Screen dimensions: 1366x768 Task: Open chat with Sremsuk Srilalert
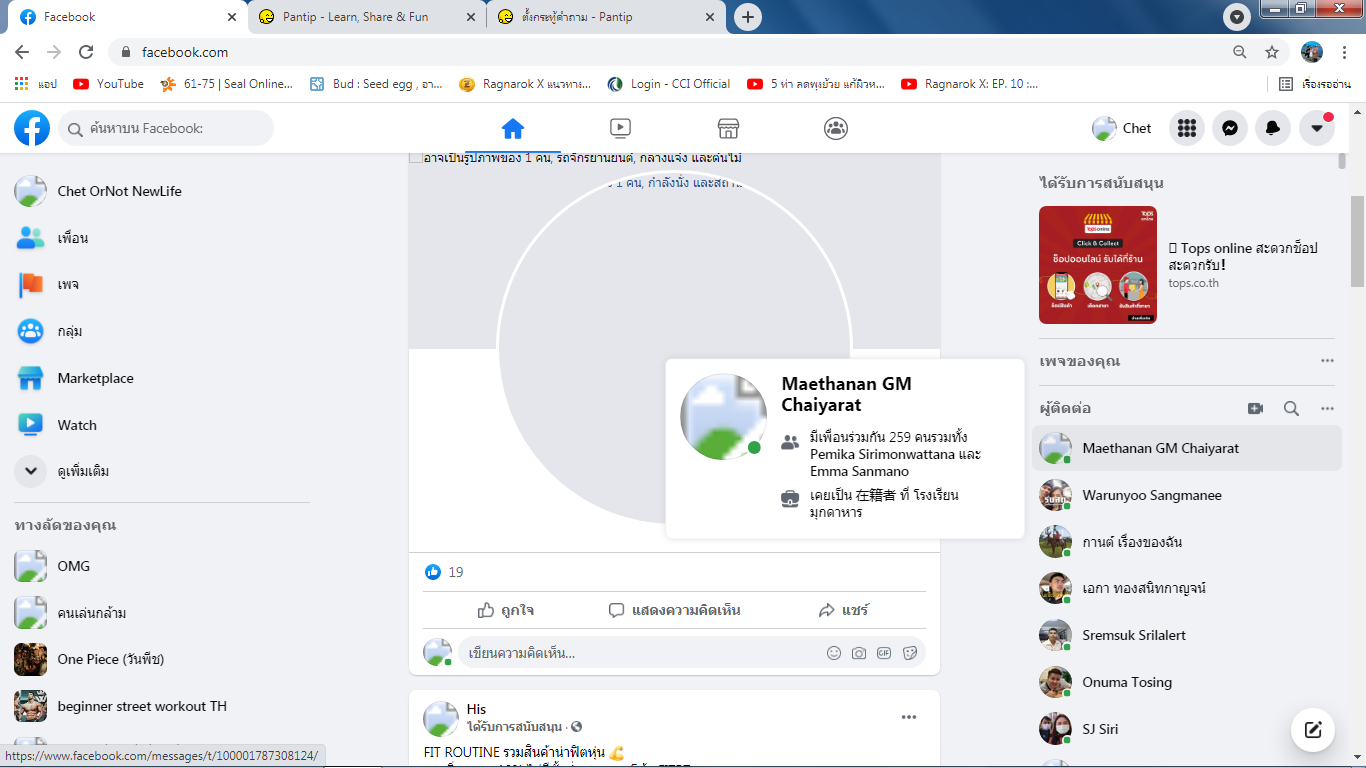coord(1187,635)
